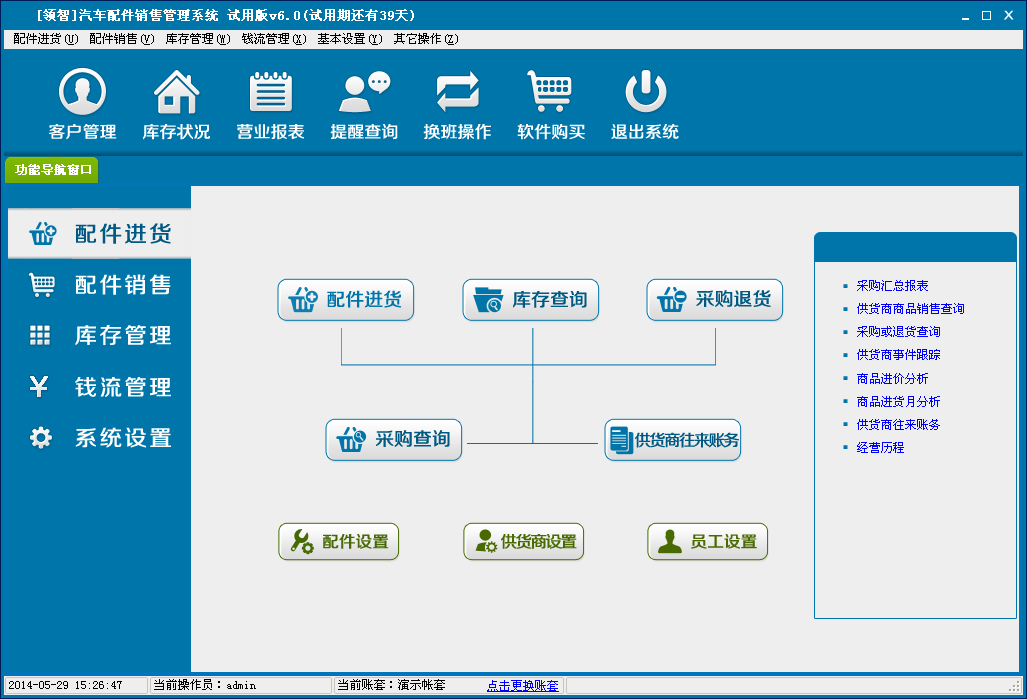Image resolution: width=1027 pixels, height=699 pixels.
Task: Open 系统设置 sidebar section
Action: (100, 438)
